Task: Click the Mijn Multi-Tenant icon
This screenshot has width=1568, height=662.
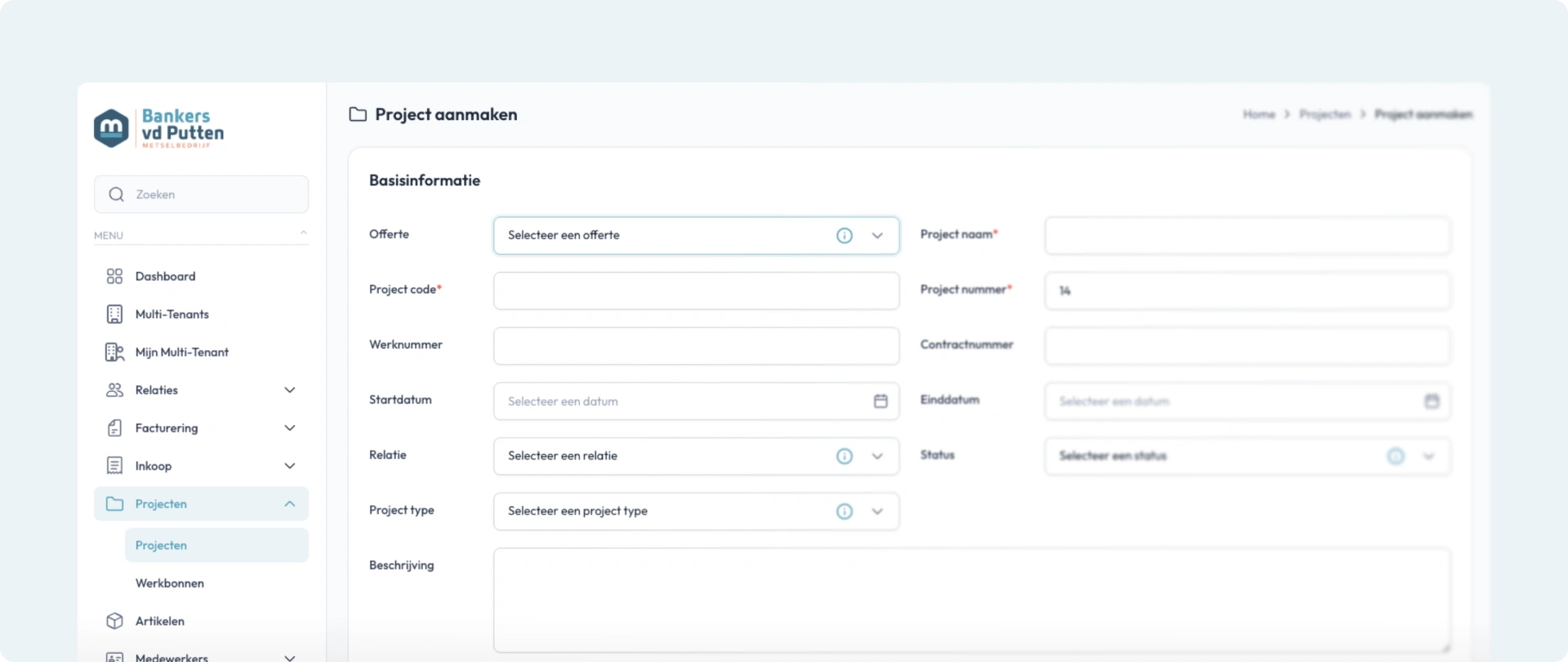Action: pyautogui.click(x=114, y=352)
